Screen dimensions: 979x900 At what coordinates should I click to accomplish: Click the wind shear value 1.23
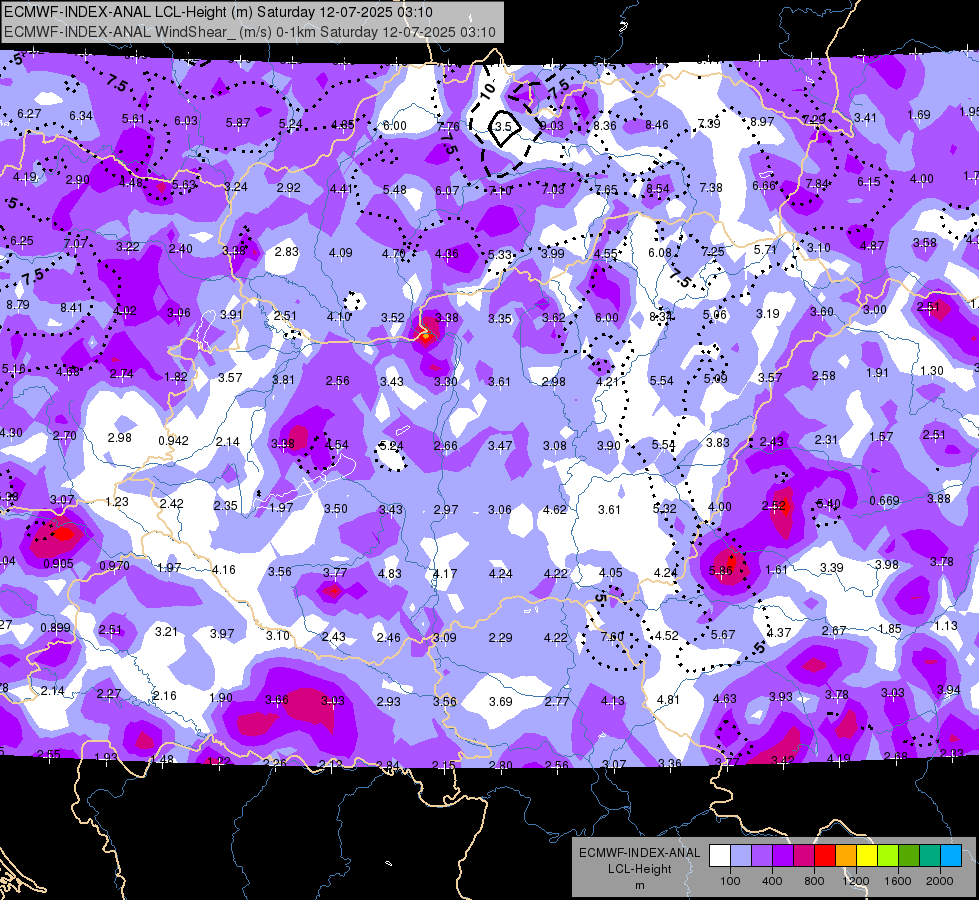[x=117, y=502]
